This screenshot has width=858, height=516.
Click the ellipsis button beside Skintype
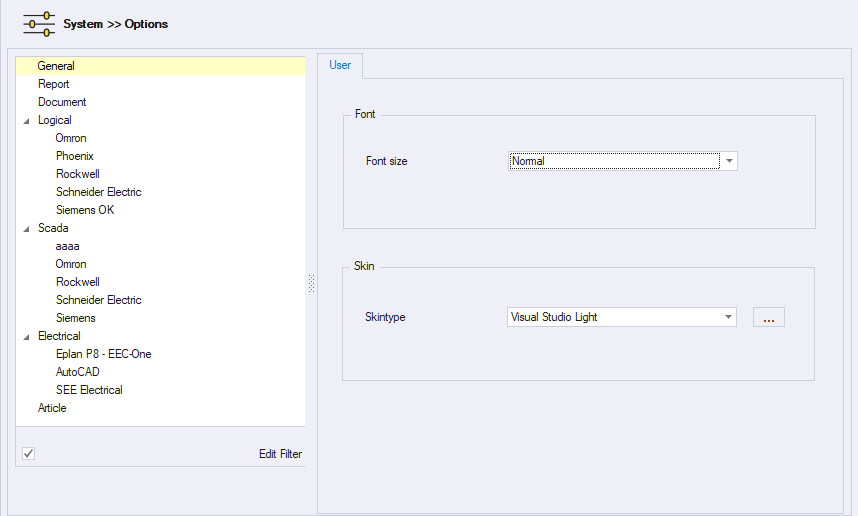coord(768,318)
